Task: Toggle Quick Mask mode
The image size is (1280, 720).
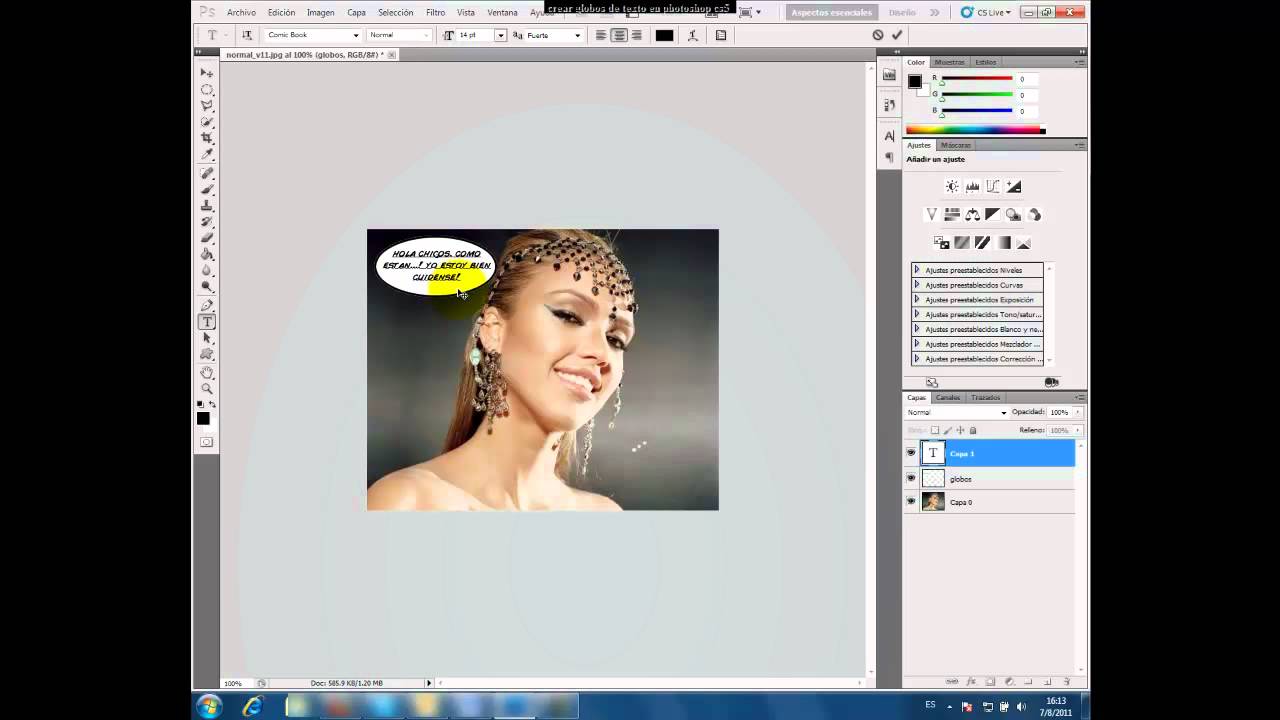Action: click(206, 442)
